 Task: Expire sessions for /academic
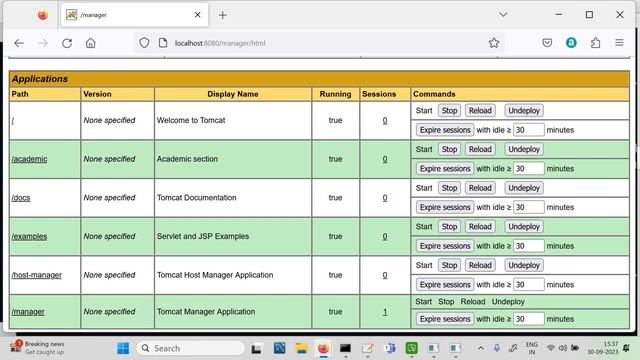pos(445,169)
